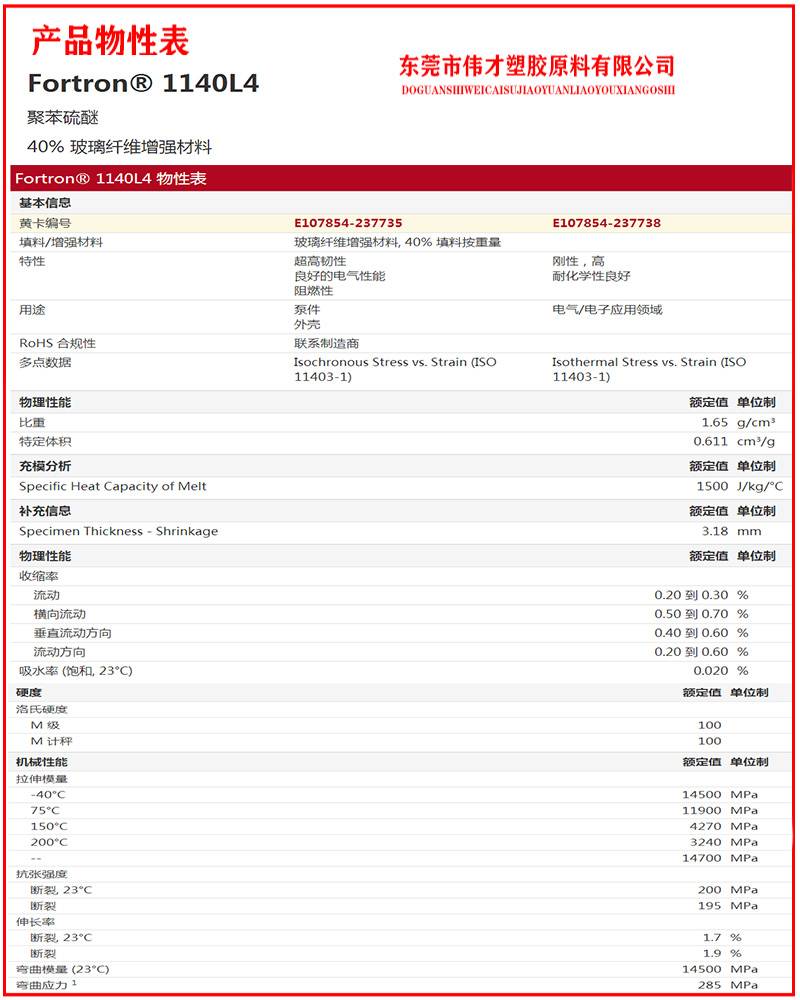
Task: Click the 硬度 section header
Action: pyautogui.click(x=29, y=692)
